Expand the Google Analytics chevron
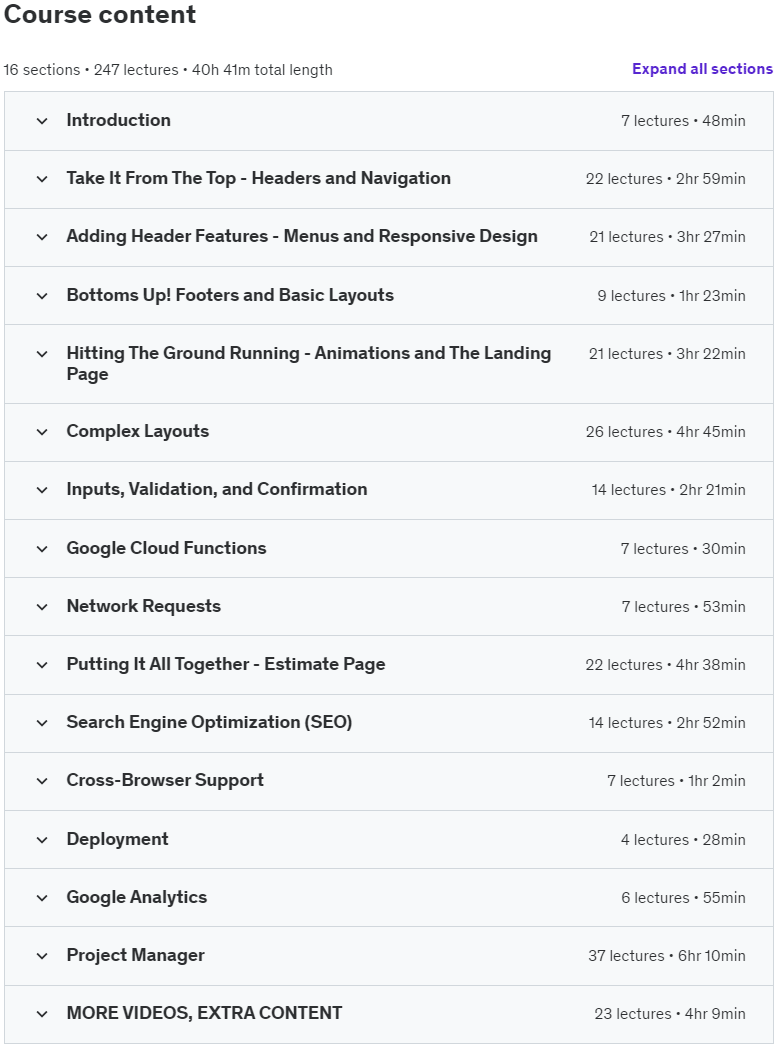This screenshot has width=777, height=1047. tap(42, 898)
